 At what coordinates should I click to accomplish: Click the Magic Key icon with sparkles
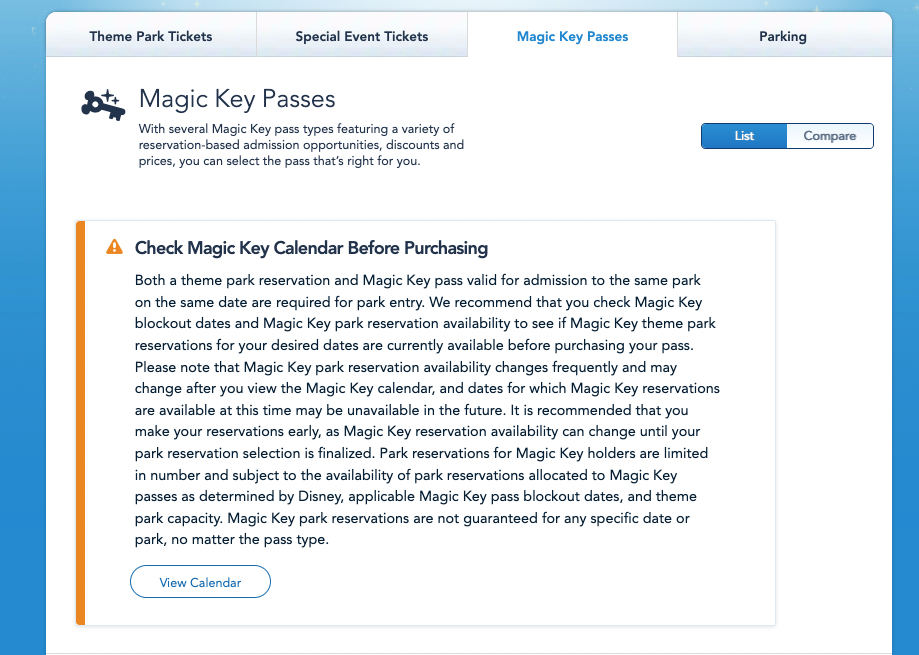point(102,103)
